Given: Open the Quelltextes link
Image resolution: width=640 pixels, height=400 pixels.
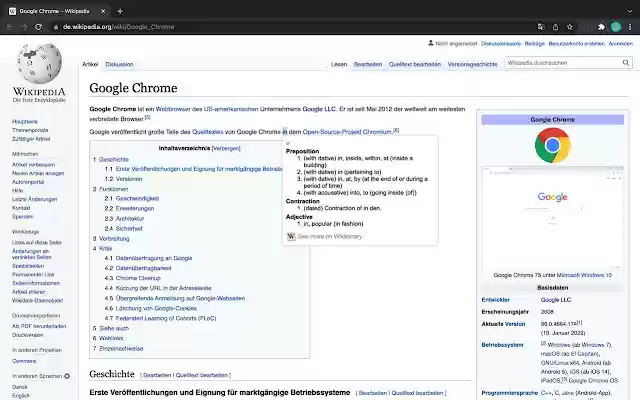Looking at the screenshot, I should click(208, 132).
